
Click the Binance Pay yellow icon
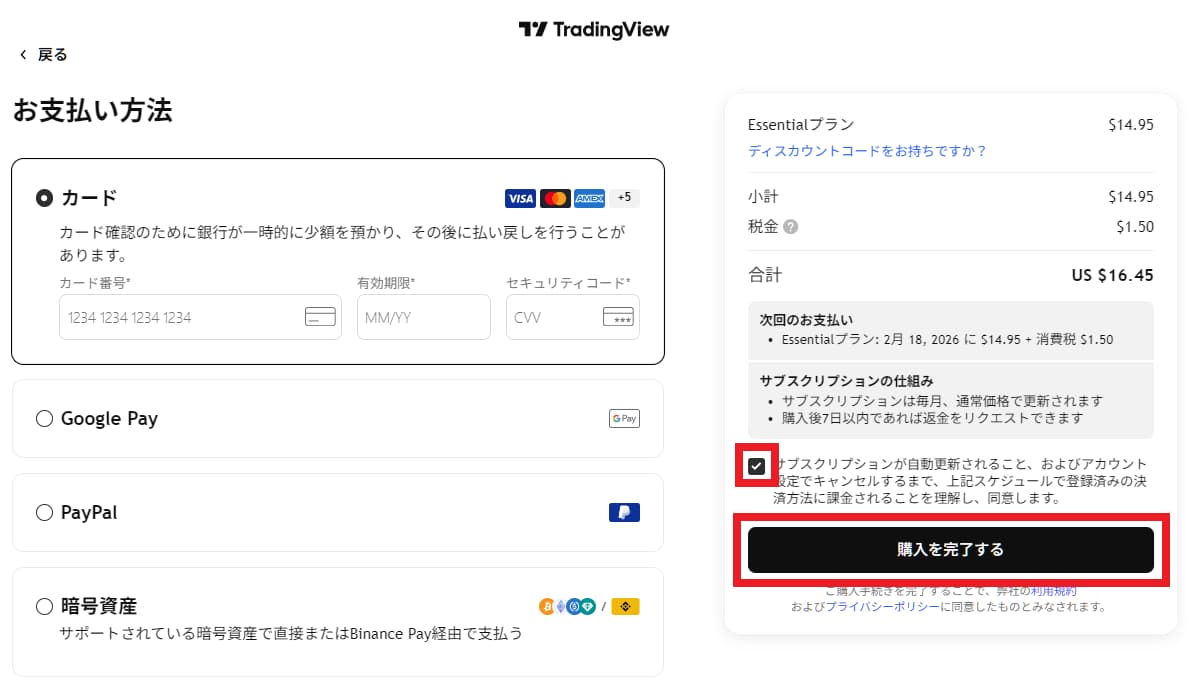tap(625, 607)
